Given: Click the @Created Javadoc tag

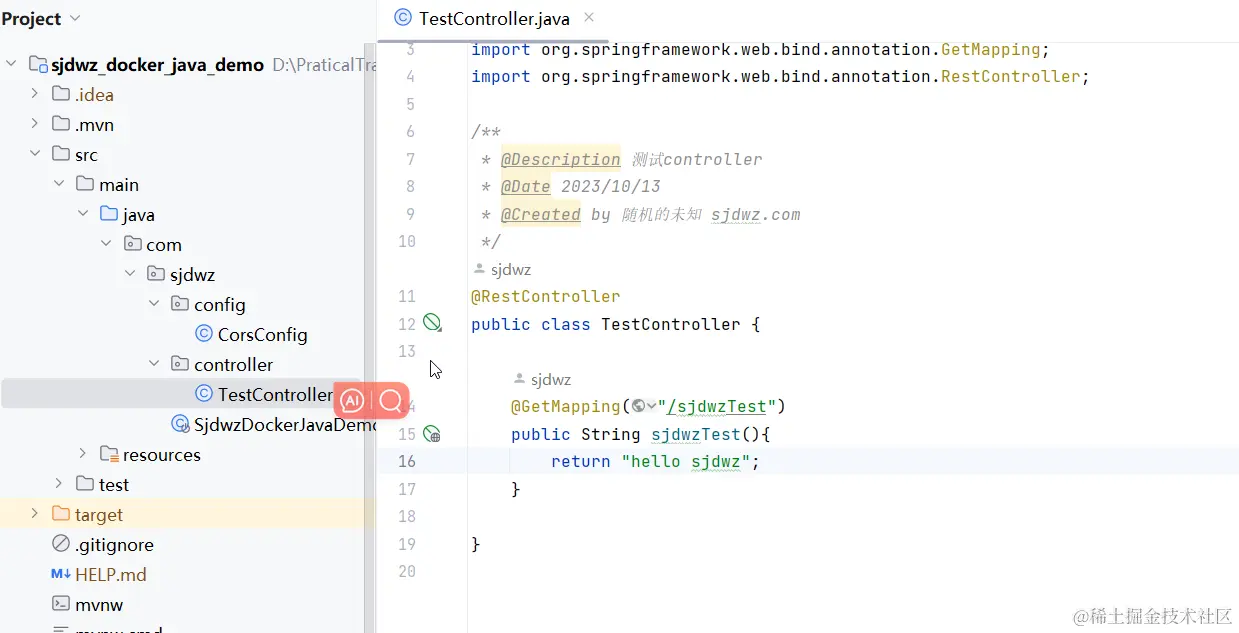Looking at the screenshot, I should (541, 214).
